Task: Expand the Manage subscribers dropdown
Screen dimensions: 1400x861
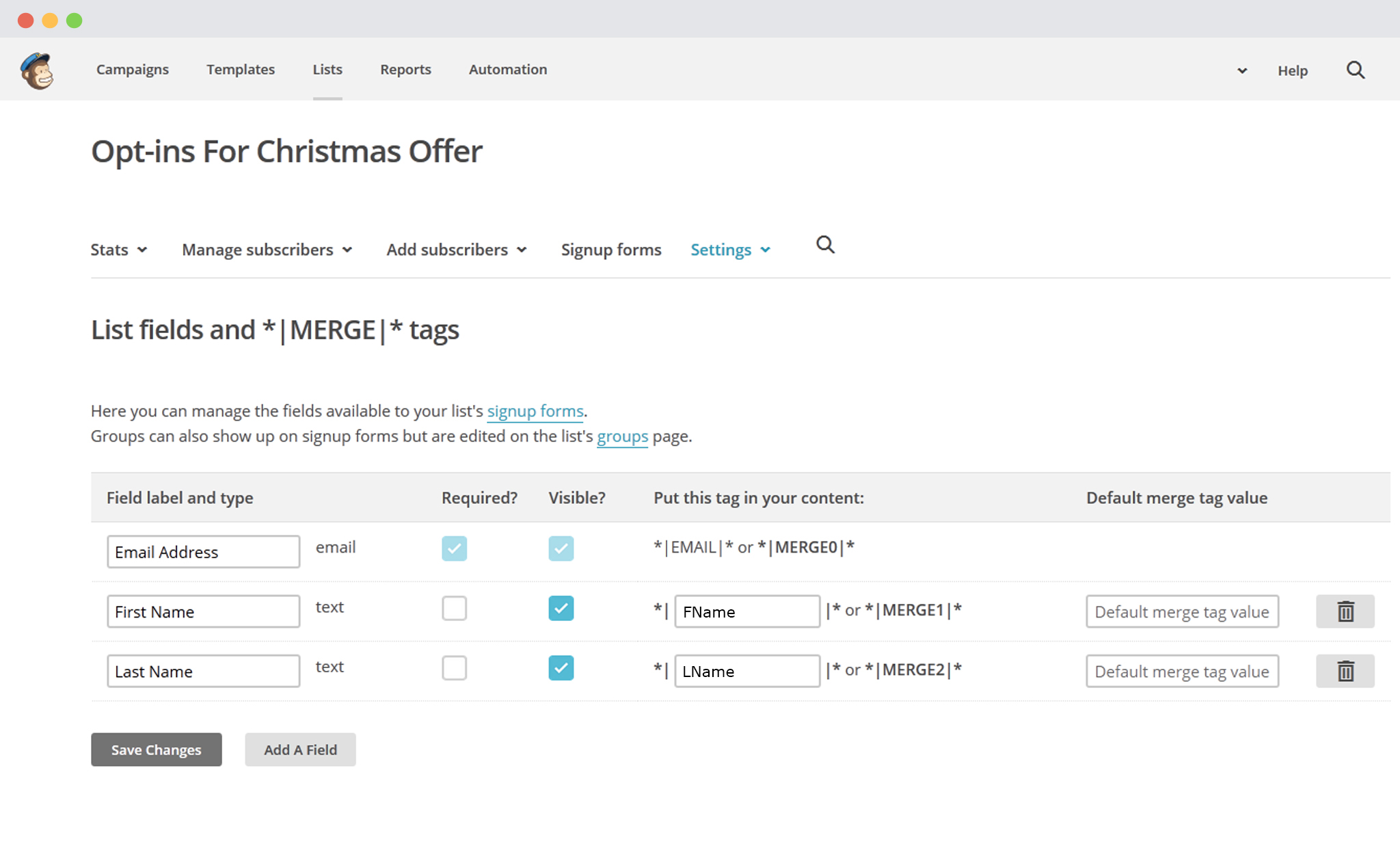Action: [267, 250]
